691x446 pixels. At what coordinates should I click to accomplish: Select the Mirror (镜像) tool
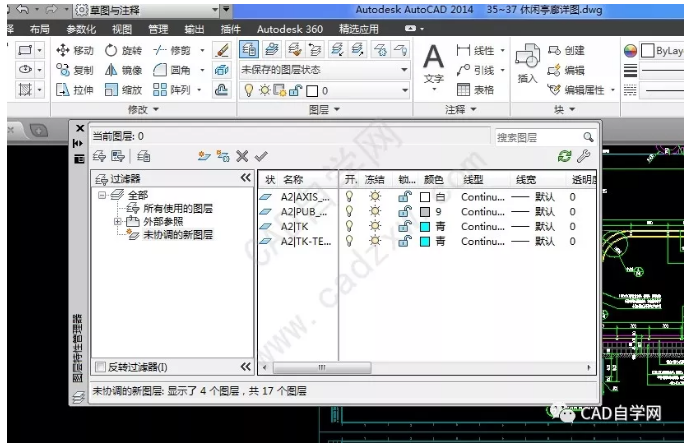coord(123,70)
